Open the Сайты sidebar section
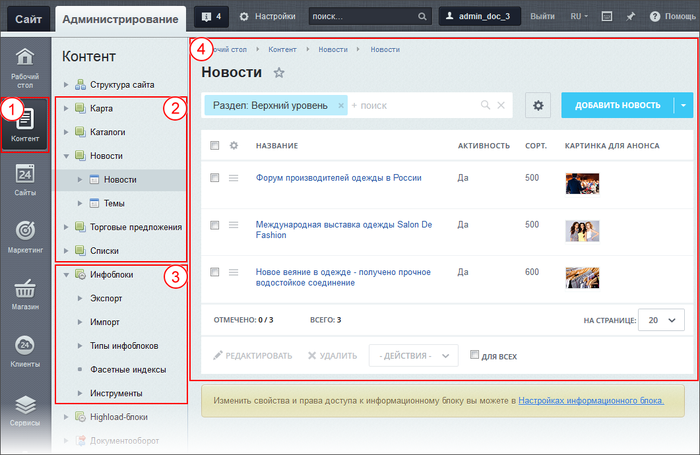 click(25, 180)
